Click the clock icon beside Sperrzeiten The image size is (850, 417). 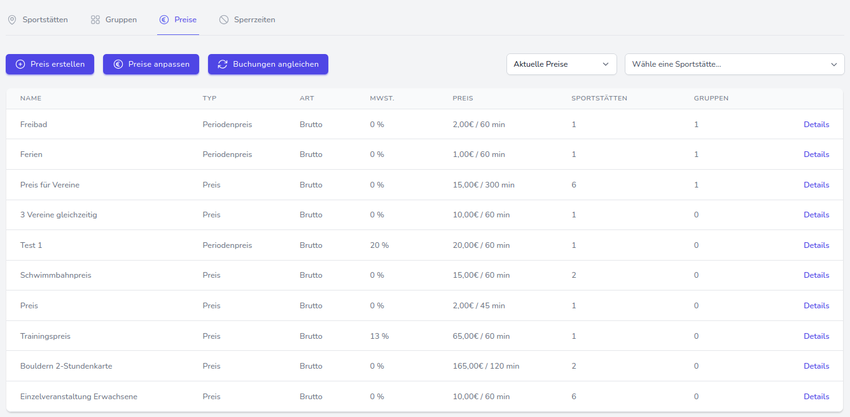point(224,20)
